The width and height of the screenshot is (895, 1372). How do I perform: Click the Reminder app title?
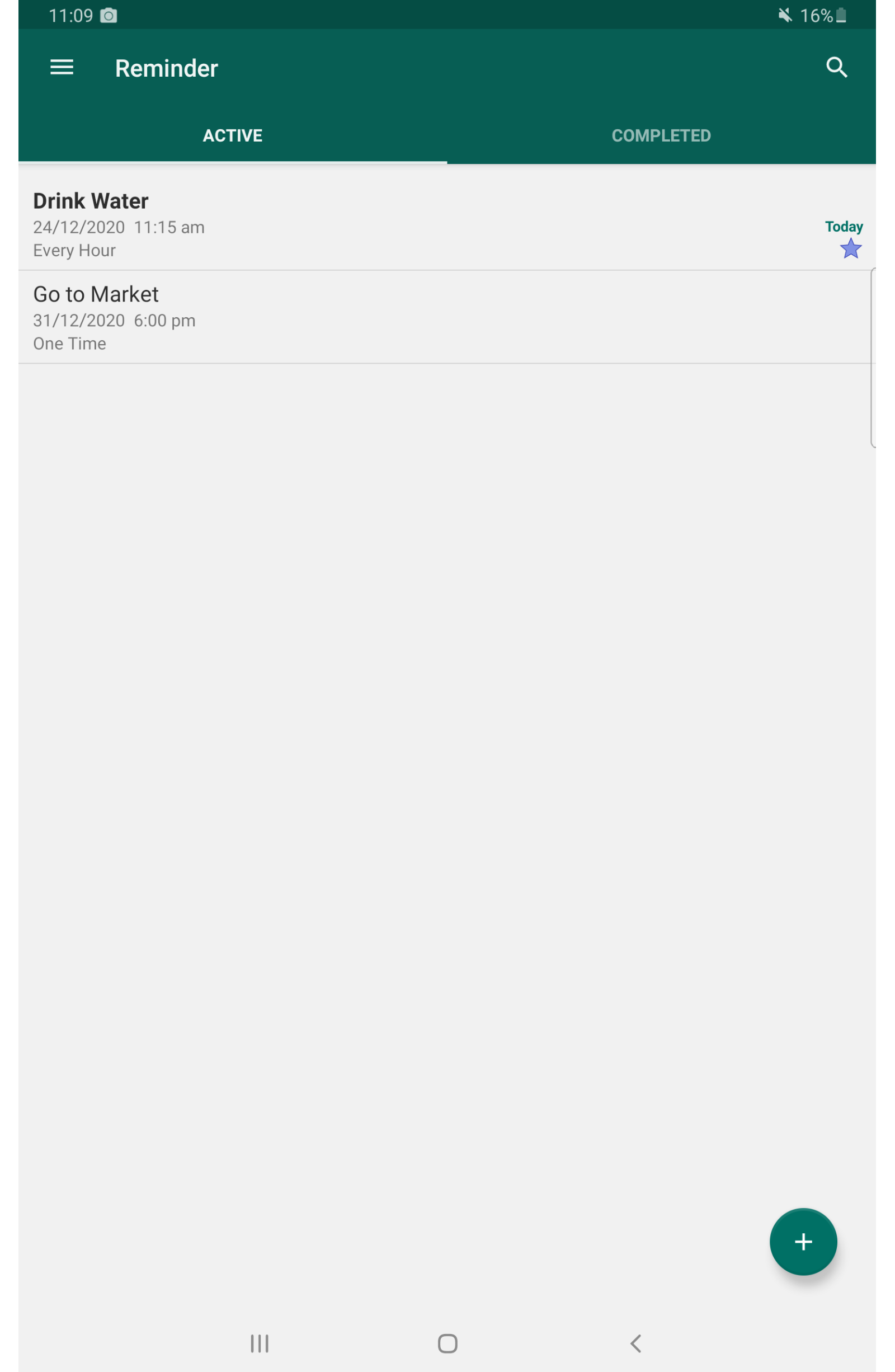(x=167, y=68)
